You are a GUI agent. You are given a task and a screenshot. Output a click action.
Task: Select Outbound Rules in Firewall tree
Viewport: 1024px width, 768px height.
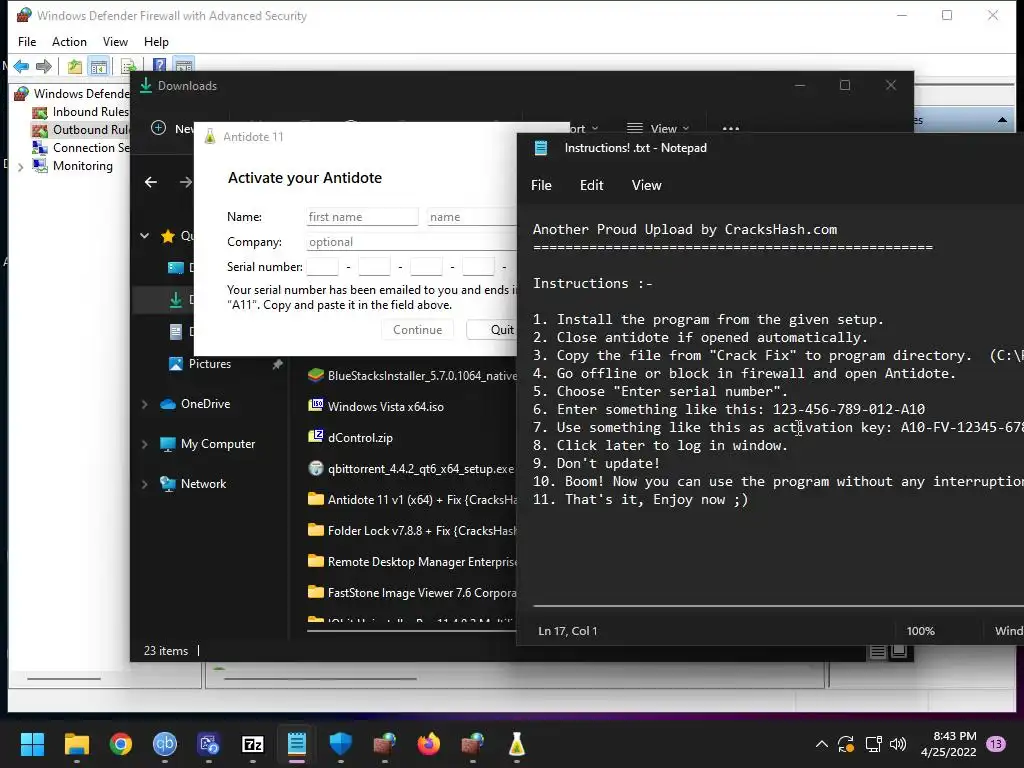coord(90,130)
